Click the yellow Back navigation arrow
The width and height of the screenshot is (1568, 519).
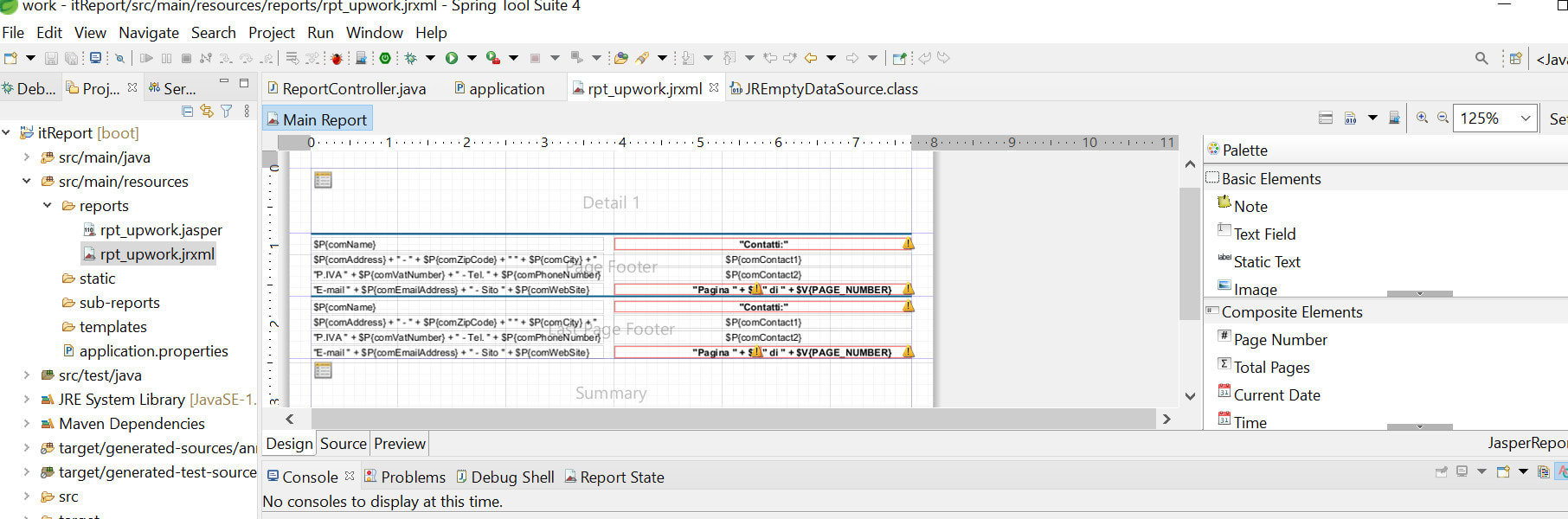coord(811,58)
